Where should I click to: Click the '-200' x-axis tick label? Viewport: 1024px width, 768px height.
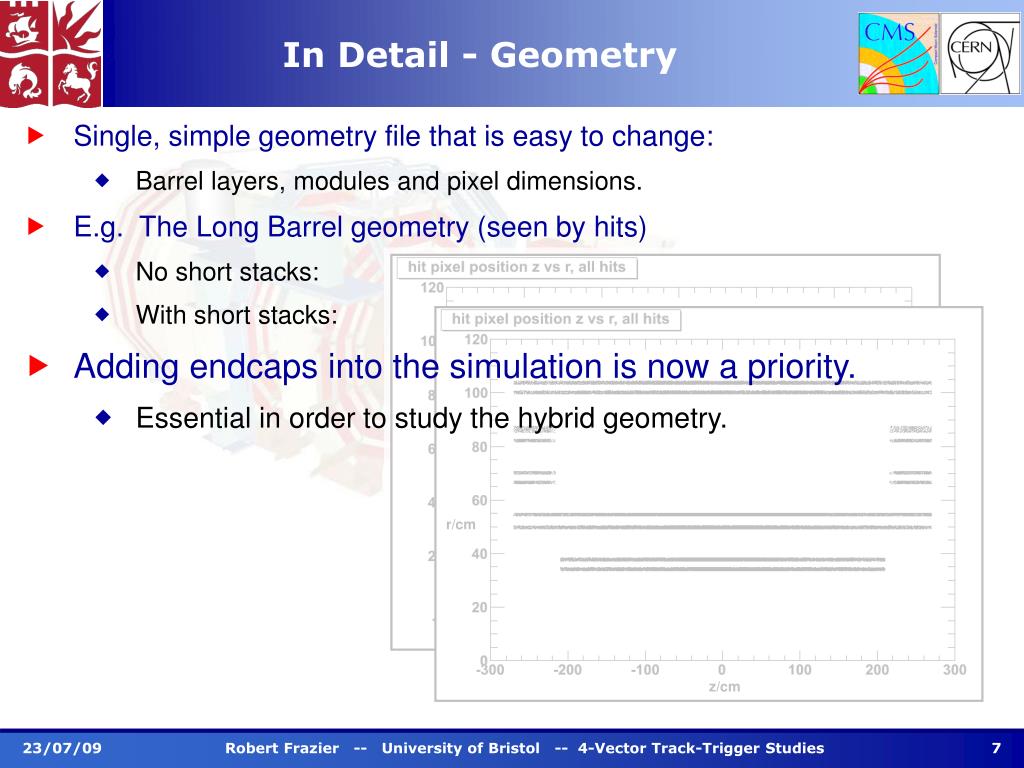click(567, 669)
